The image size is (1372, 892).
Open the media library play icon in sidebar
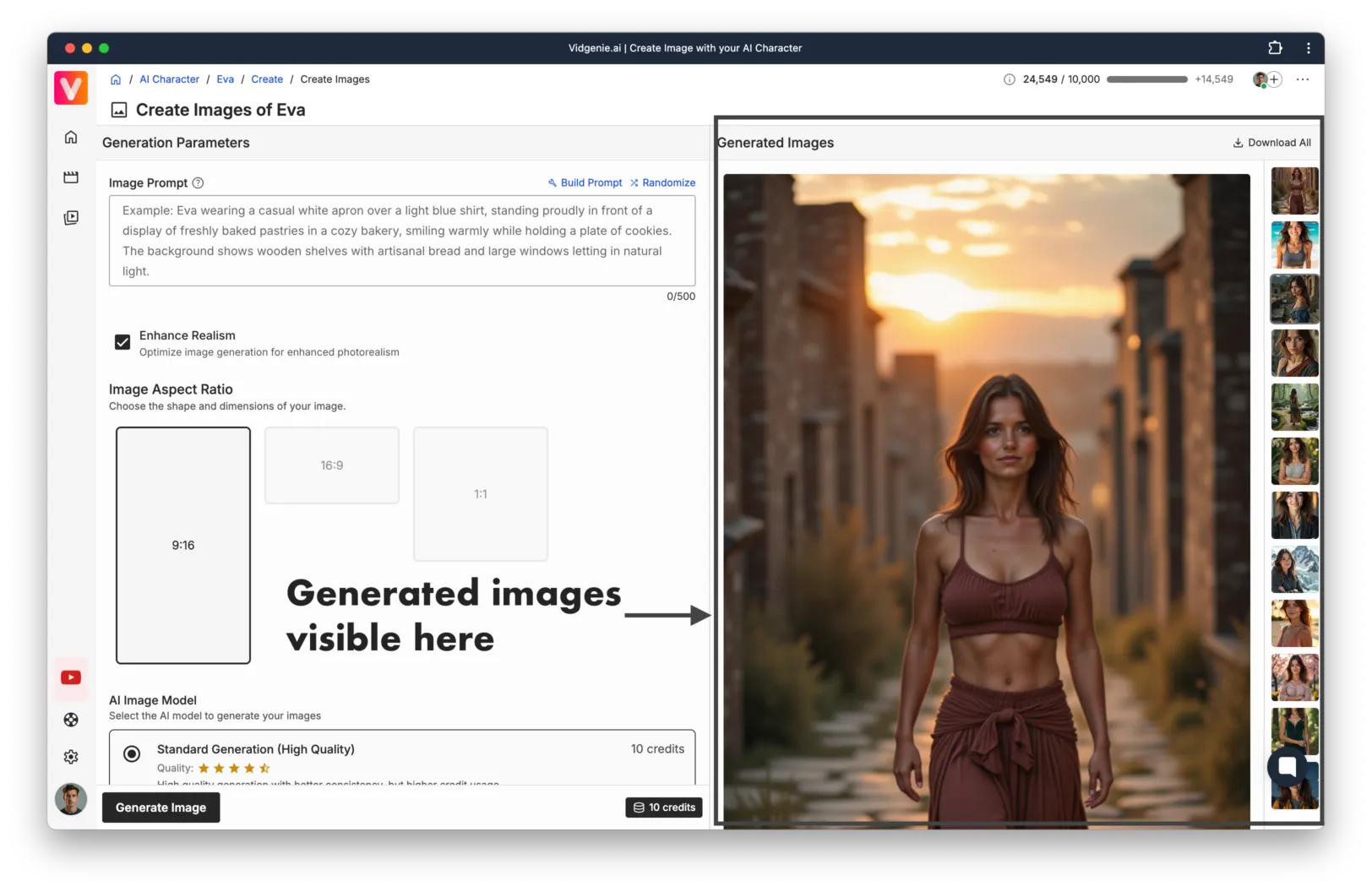click(x=71, y=218)
